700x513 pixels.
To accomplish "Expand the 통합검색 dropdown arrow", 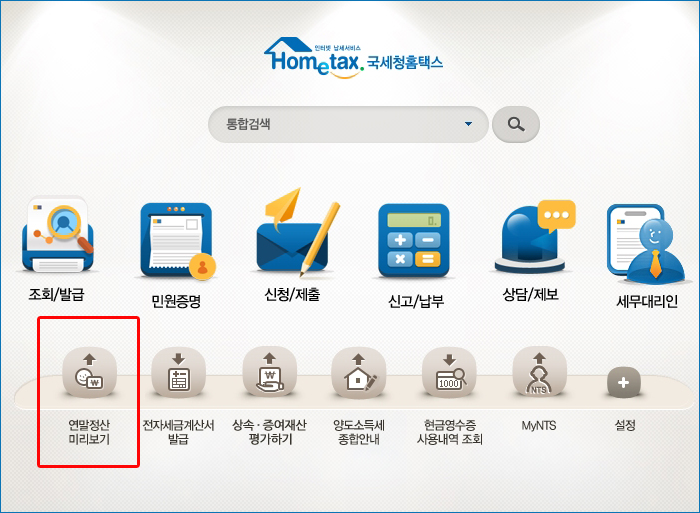I will (x=468, y=124).
